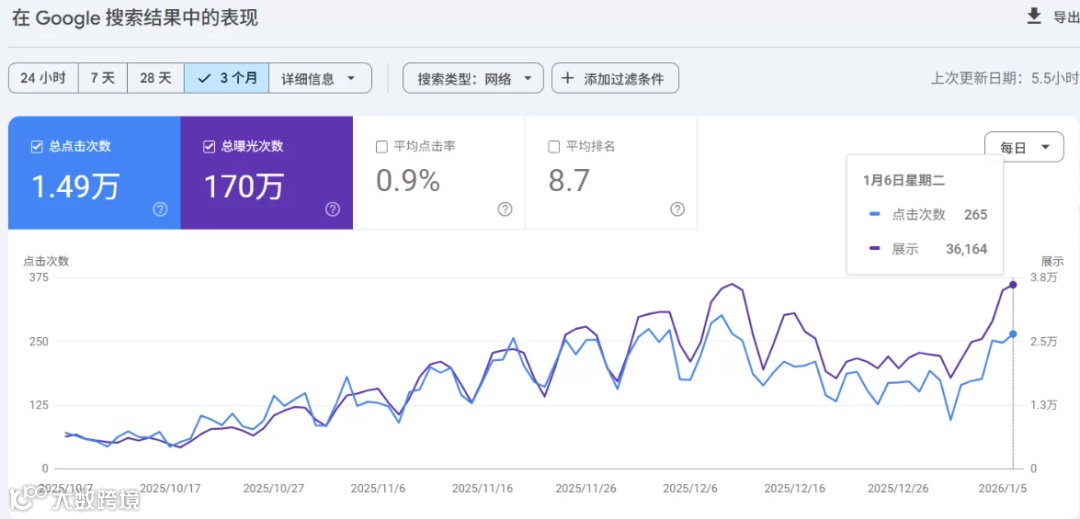The width and height of the screenshot is (1080, 519).
Task: Click 2025/11/26 date label on axis
Action: [x=586, y=488]
